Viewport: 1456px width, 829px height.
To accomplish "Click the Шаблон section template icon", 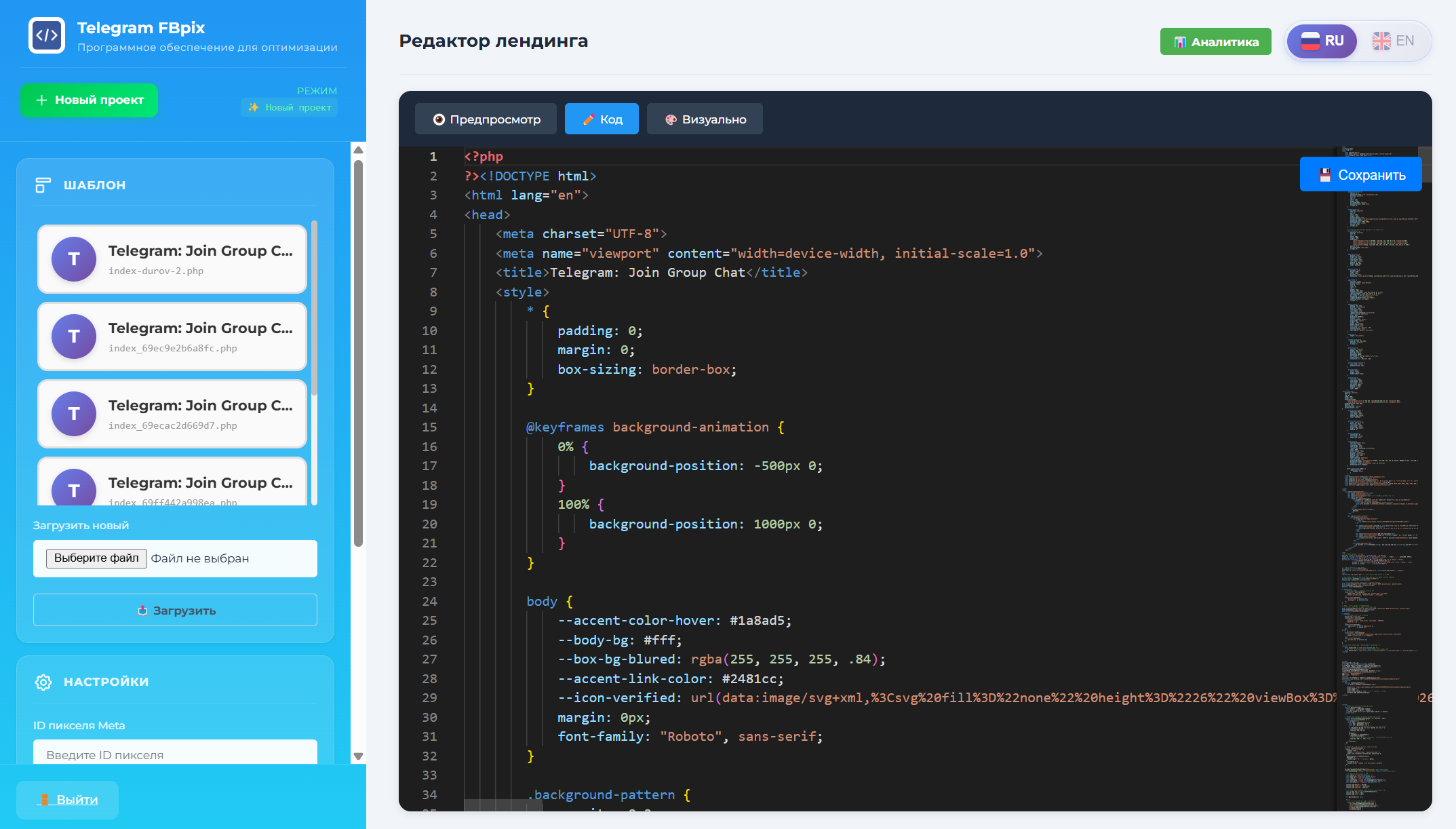I will click(43, 185).
